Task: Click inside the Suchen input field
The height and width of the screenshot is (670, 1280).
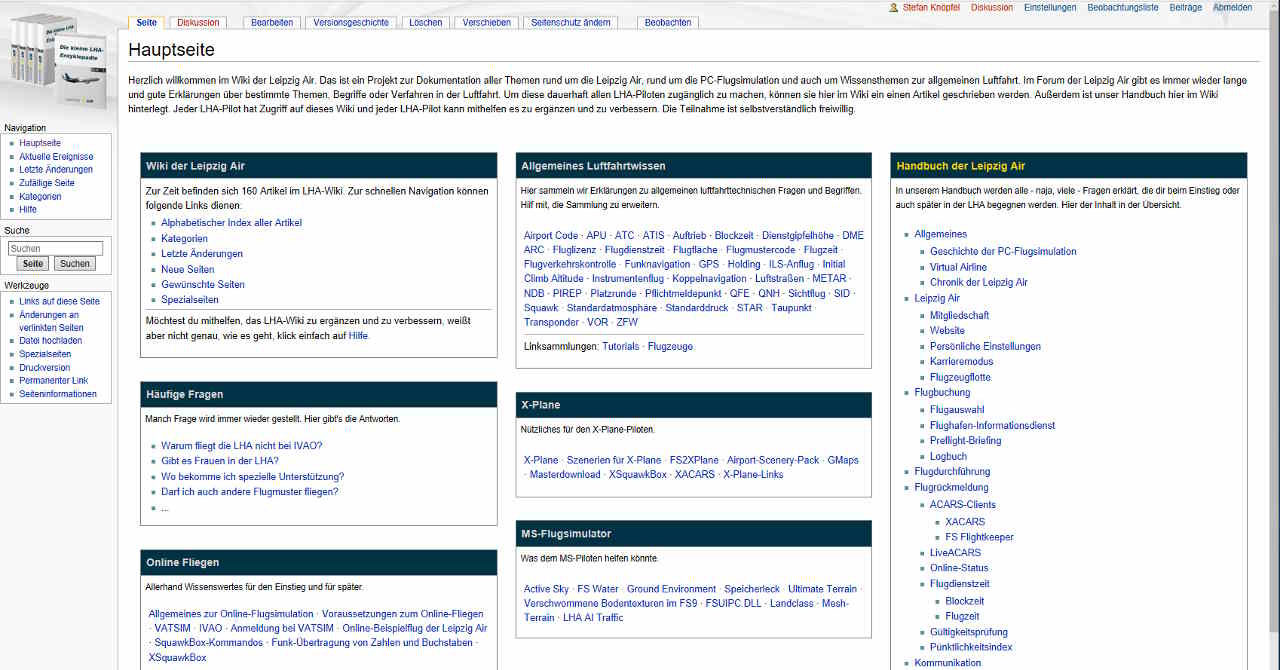Action: click(x=55, y=247)
